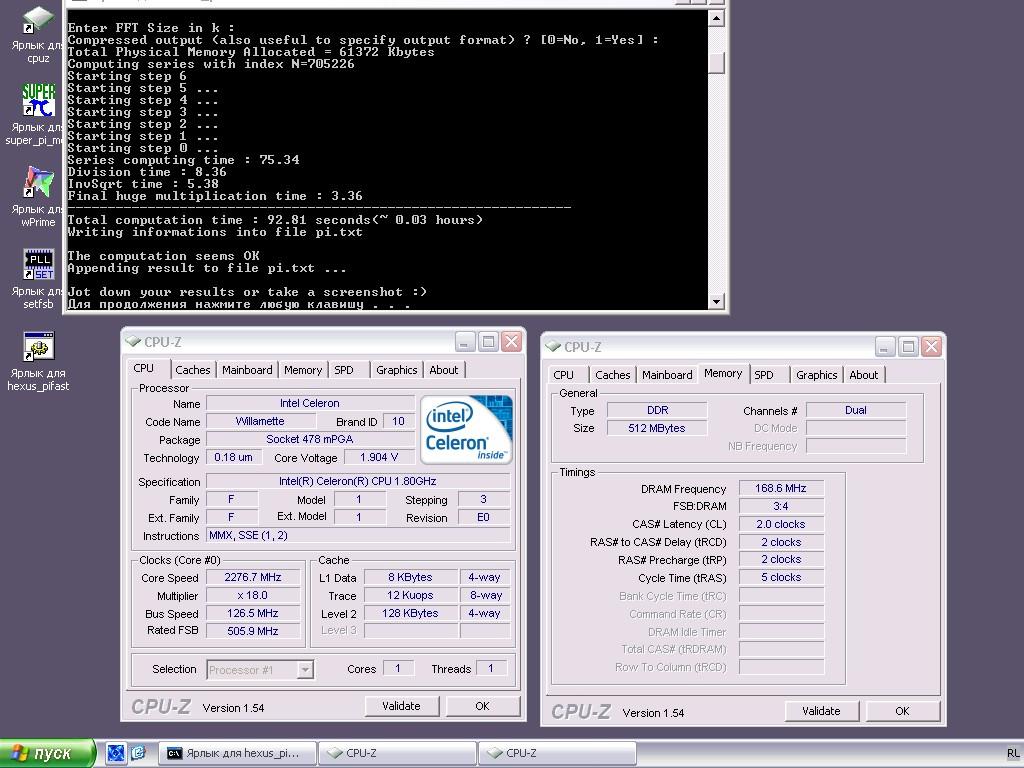
Task: Click the left CPU-Z title bar icon
Action: [133, 342]
